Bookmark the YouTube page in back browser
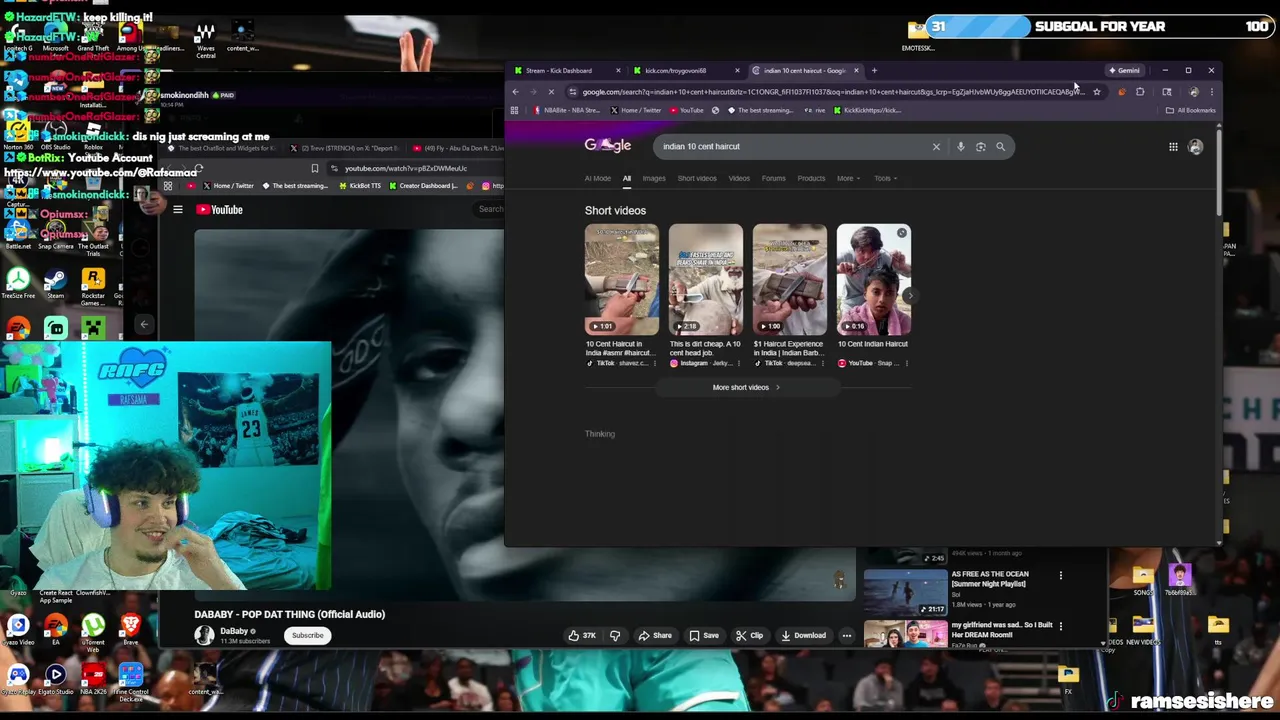The height and width of the screenshot is (720, 1280). (315, 168)
